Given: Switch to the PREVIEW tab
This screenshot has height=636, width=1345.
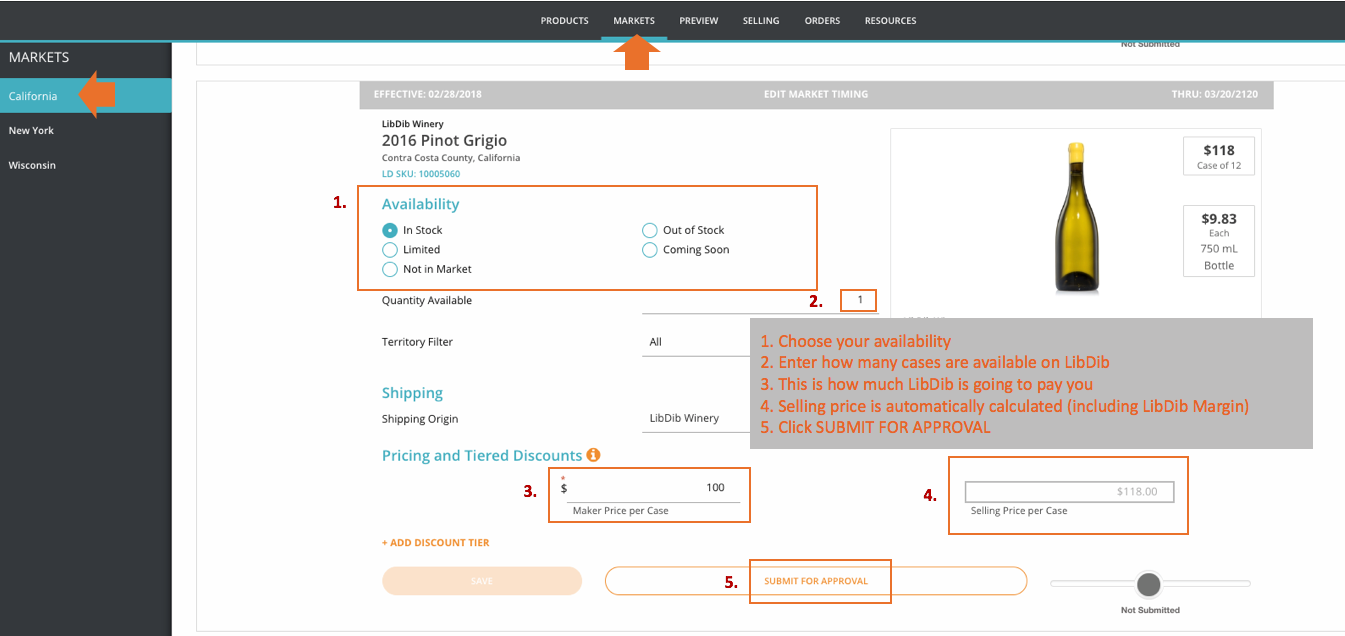Looking at the screenshot, I should point(698,20).
